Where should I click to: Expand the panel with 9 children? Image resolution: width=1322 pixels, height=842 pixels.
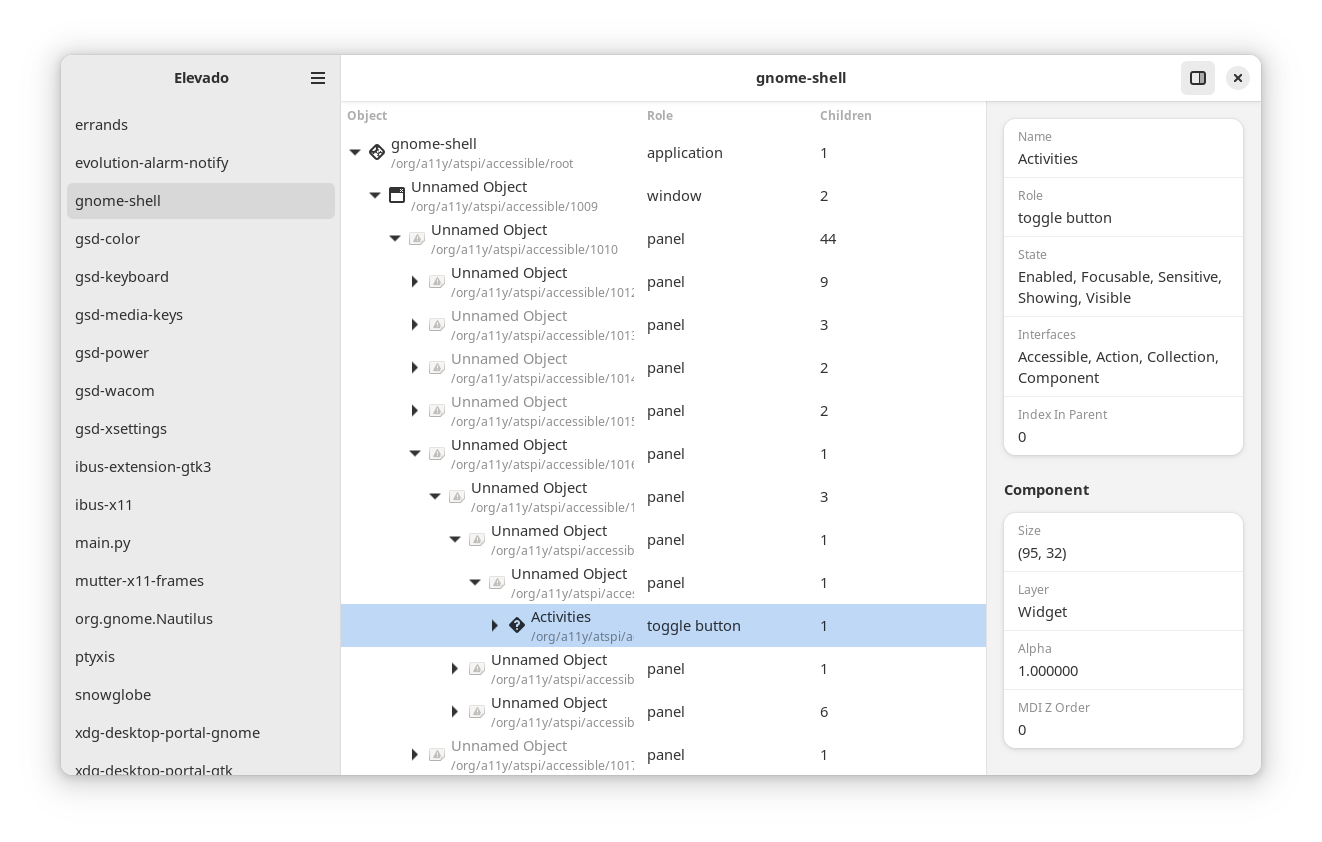(x=415, y=281)
